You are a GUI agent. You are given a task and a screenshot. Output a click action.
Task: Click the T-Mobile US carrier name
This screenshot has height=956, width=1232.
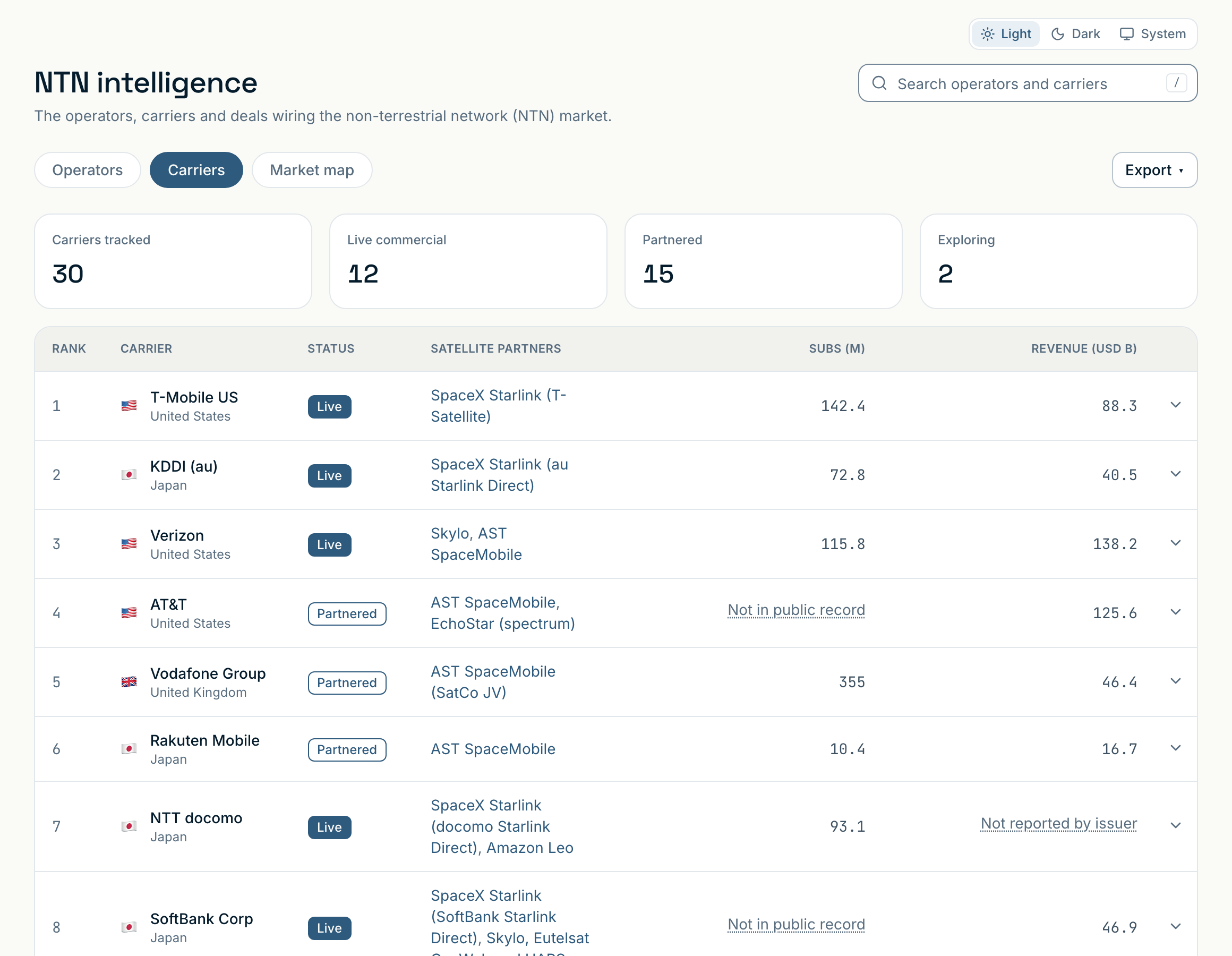click(x=194, y=397)
